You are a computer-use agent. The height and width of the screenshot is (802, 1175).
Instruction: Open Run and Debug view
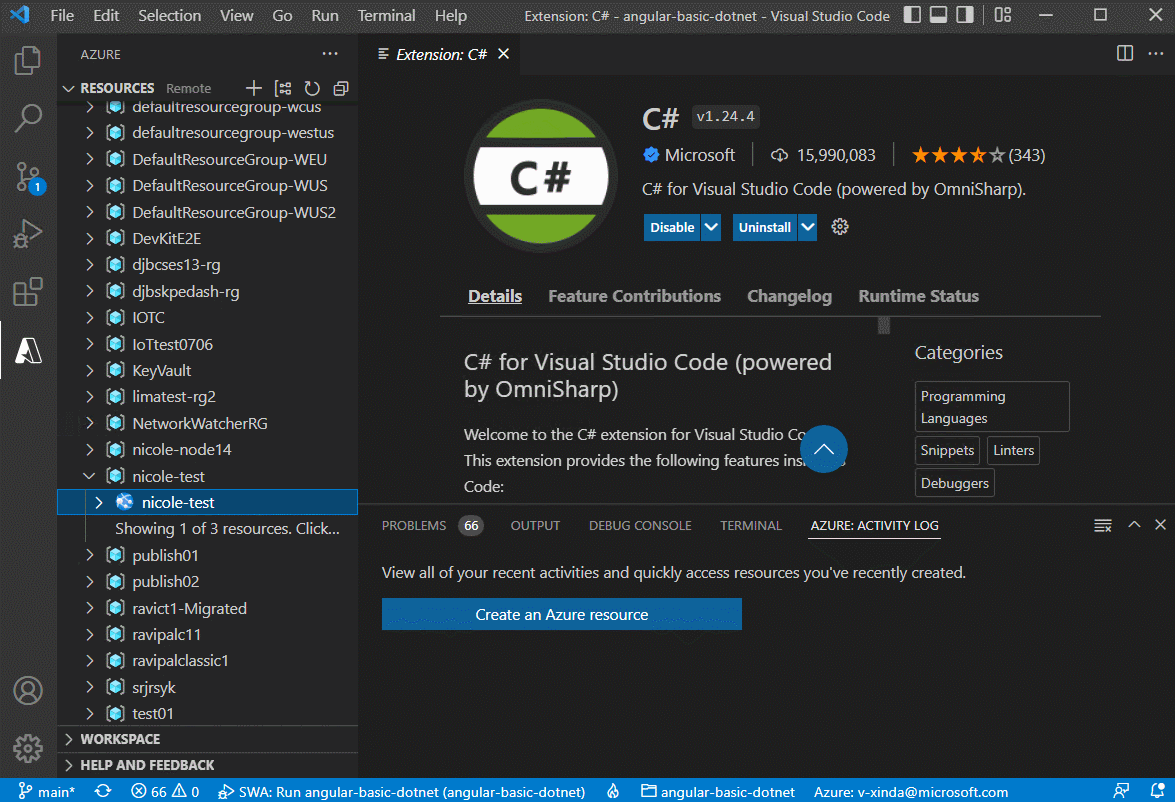[x=28, y=234]
